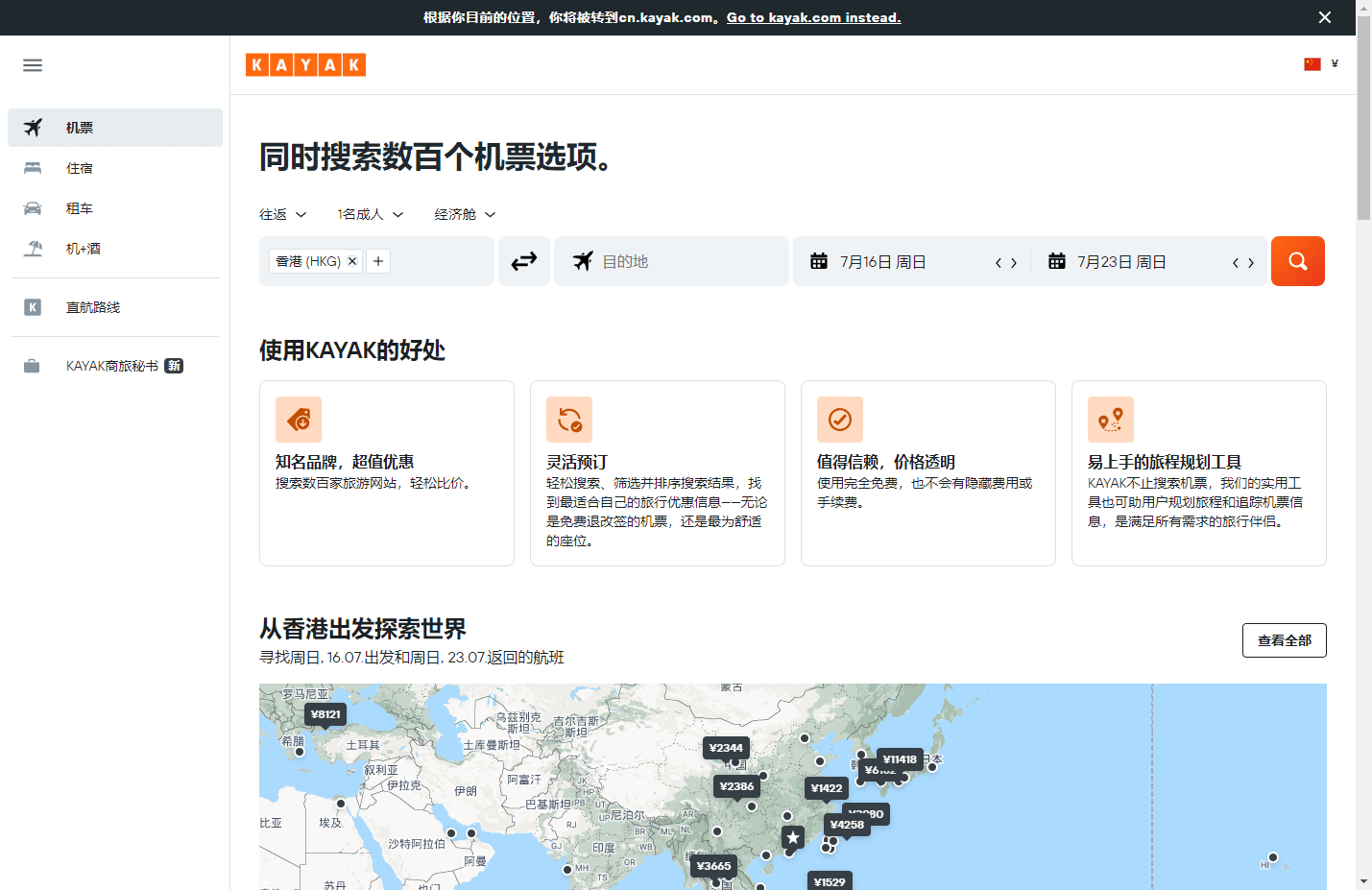Click the 知名品牌，超值优惠 card title

click(345, 462)
